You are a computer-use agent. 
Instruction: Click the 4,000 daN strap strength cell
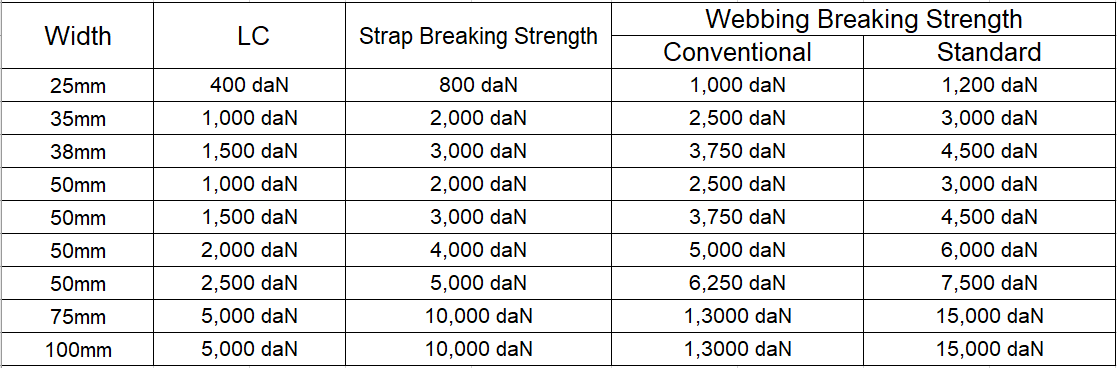click(x=478, y=250)
